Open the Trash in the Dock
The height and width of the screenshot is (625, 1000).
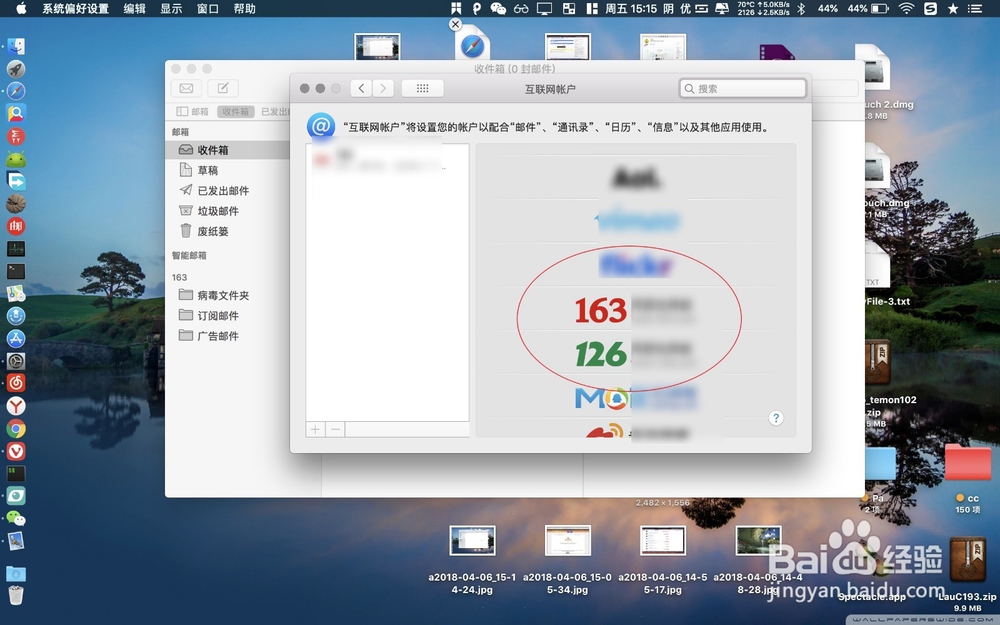(16, 595)
